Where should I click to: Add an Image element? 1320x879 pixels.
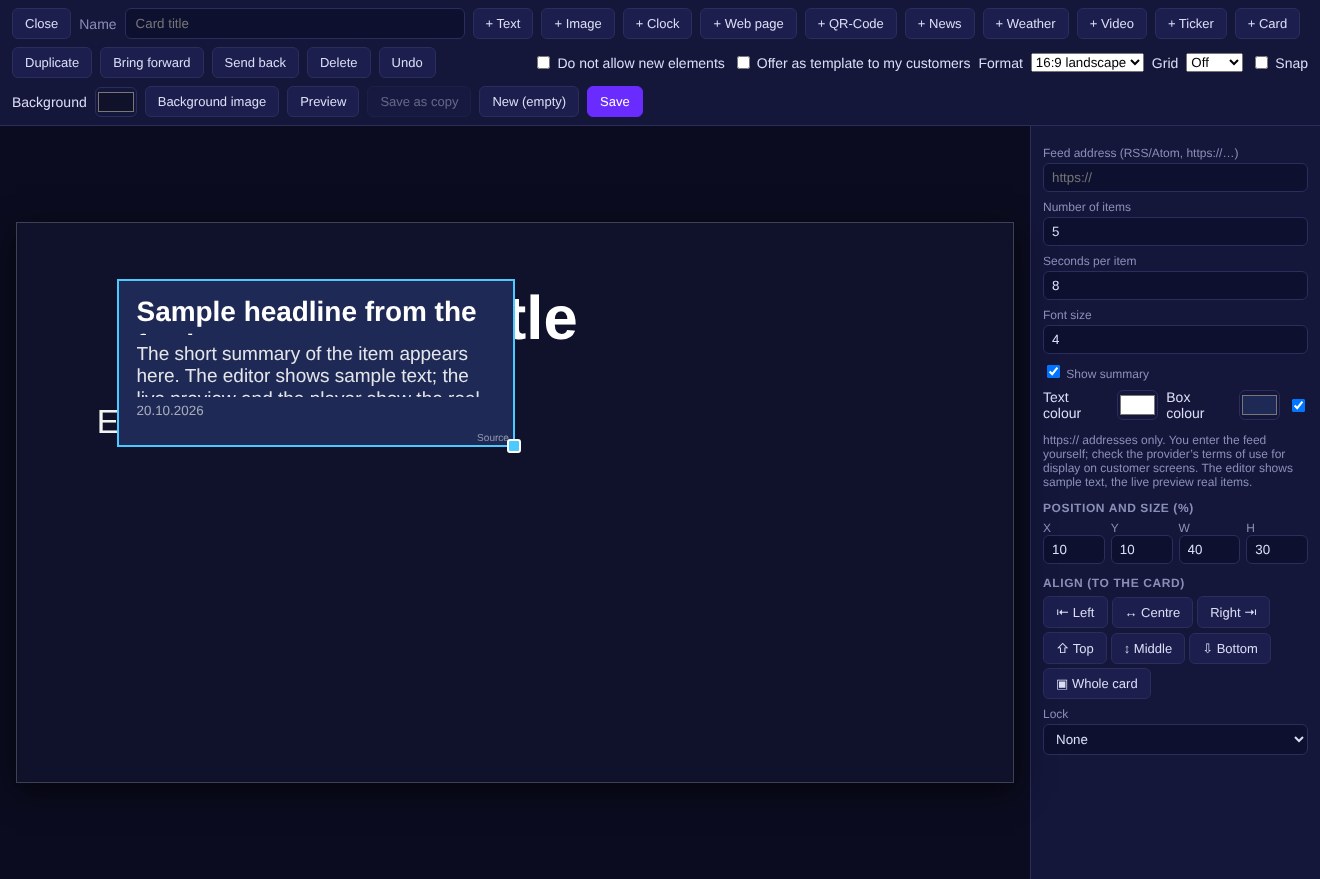coord(578,24)
